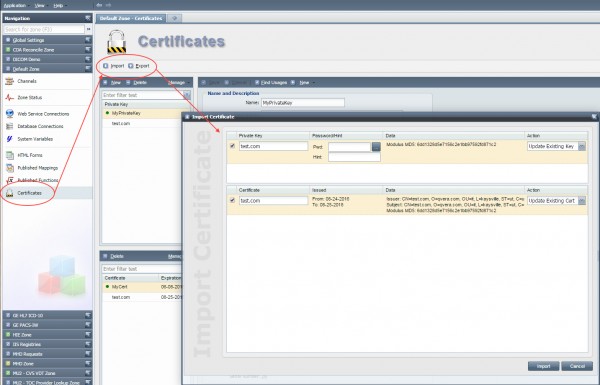Open the Update Existing Key action dropdown
This screenshot has width=600, height=385.
pos(582,146)
